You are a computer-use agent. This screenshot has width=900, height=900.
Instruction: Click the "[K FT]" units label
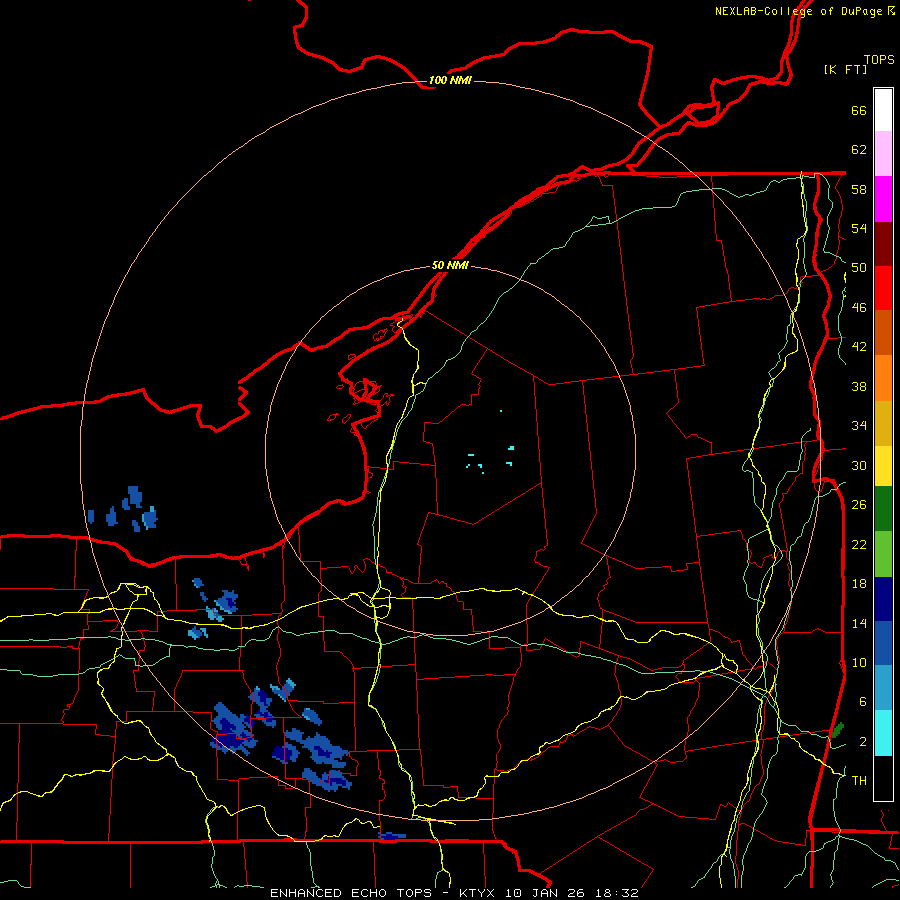click(x=845, y=69)
